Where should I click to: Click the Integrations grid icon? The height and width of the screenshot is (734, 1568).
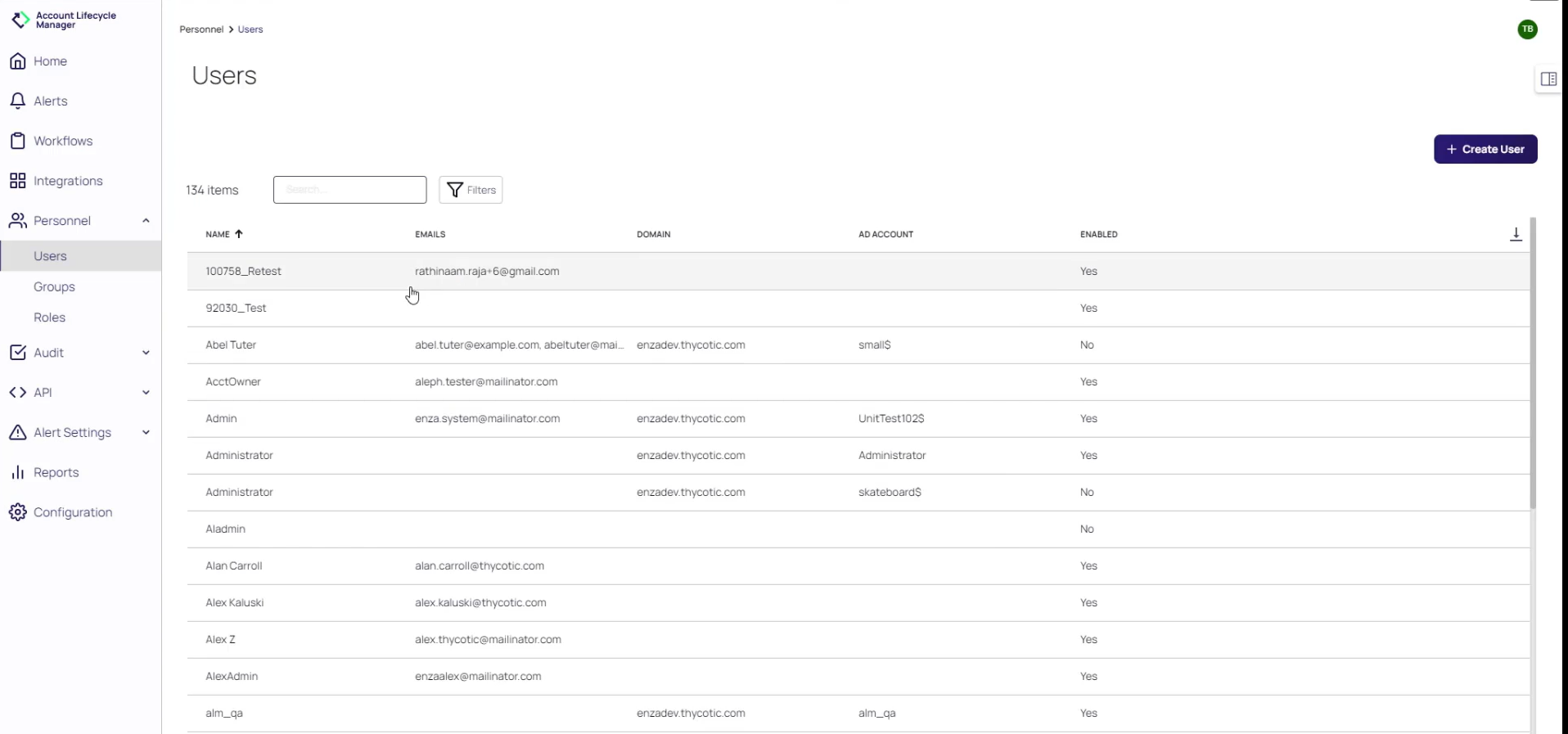[18, 181]
